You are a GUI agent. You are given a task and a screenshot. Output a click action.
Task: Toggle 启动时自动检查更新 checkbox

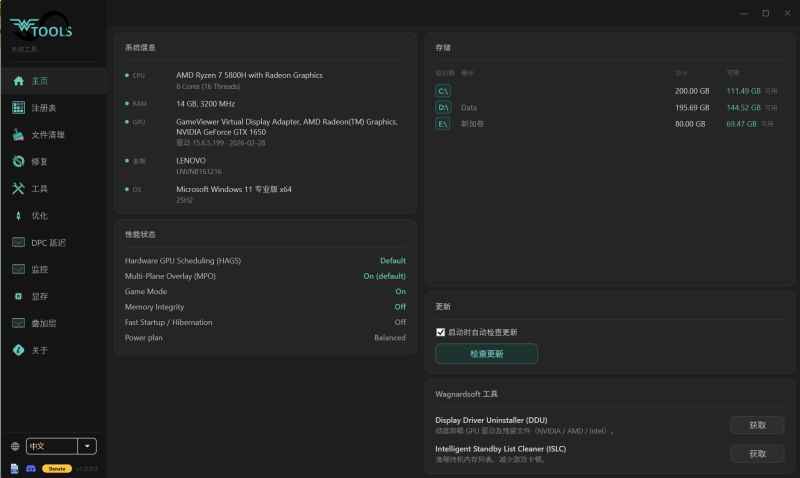440,332
